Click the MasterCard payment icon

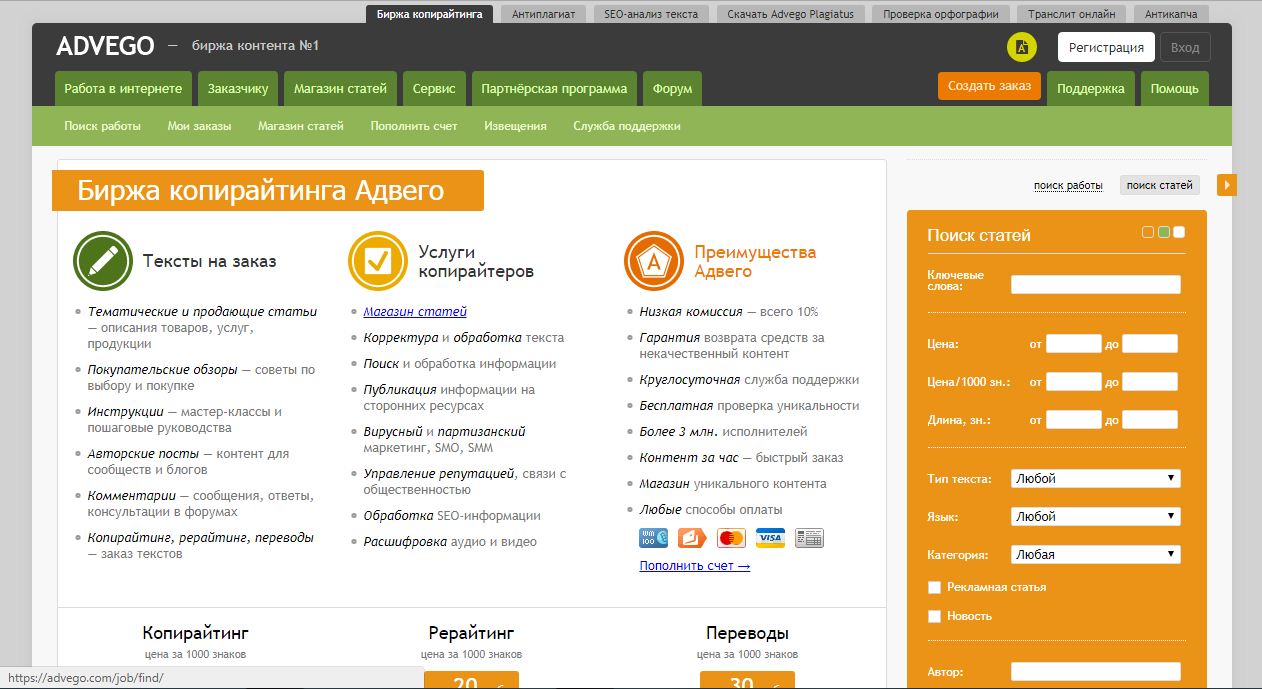tap(731, 538)
